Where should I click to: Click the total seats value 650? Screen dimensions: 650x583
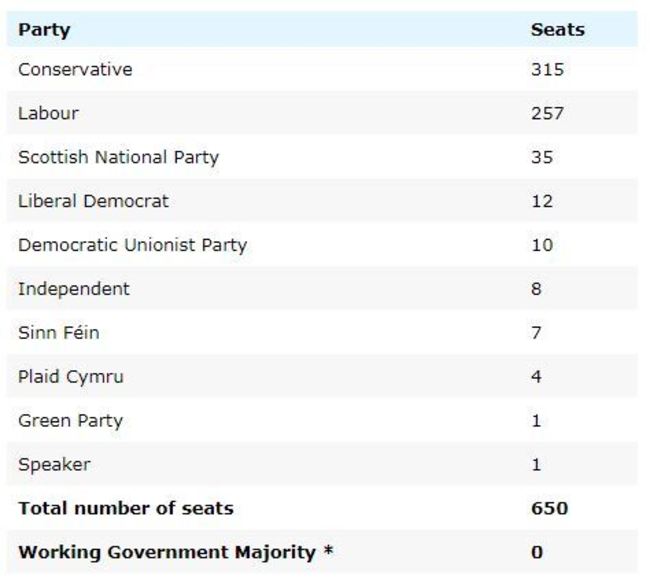tap(549, 508)
